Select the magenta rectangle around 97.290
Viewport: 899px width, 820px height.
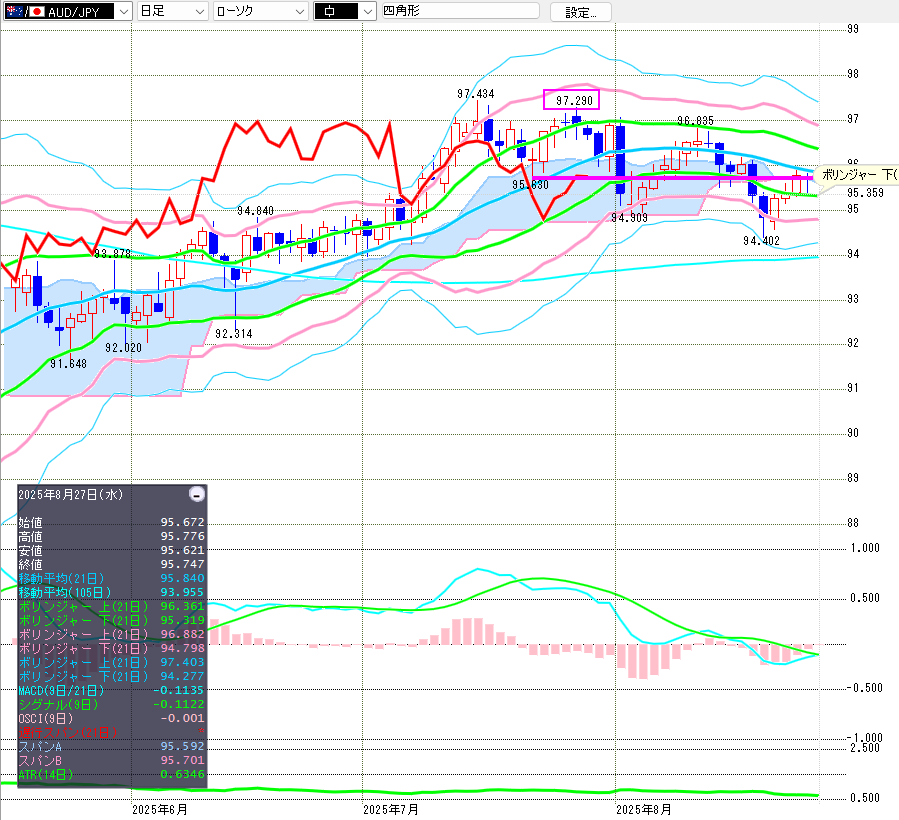[571, 100]
